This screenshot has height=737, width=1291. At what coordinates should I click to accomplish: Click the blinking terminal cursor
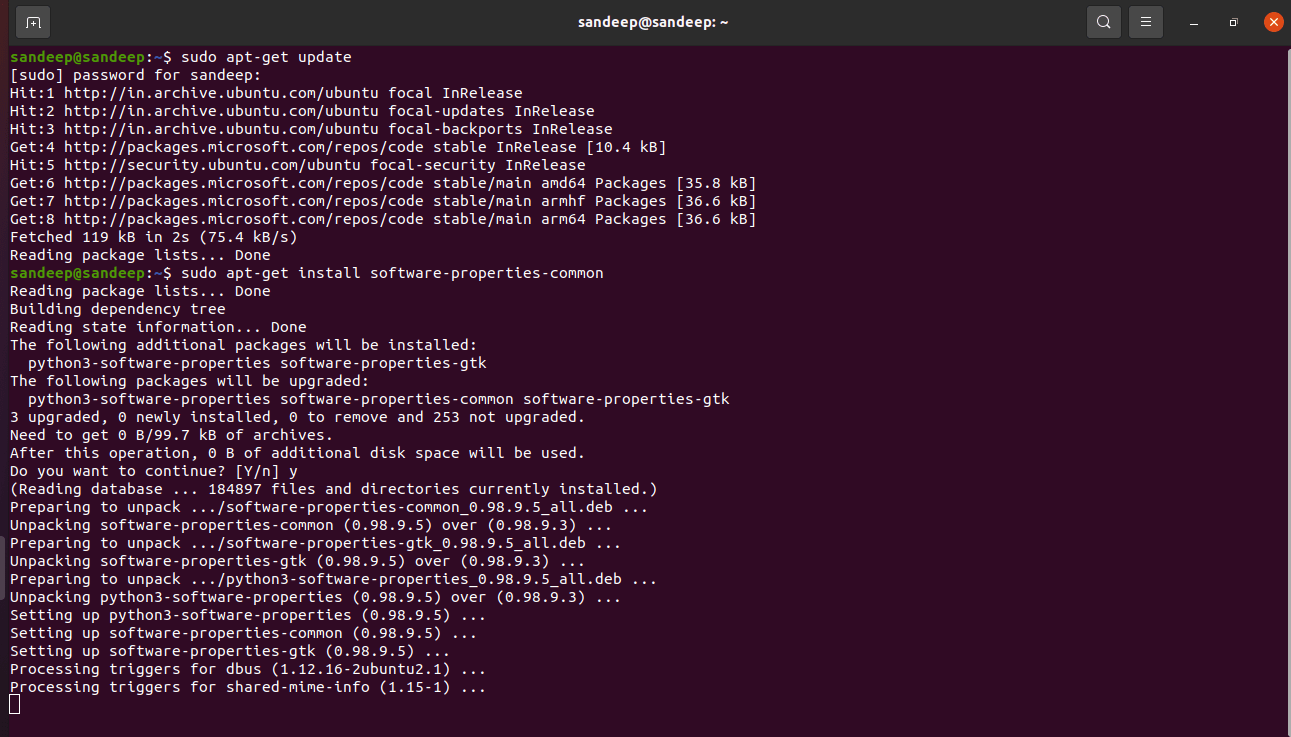(14, 703)
